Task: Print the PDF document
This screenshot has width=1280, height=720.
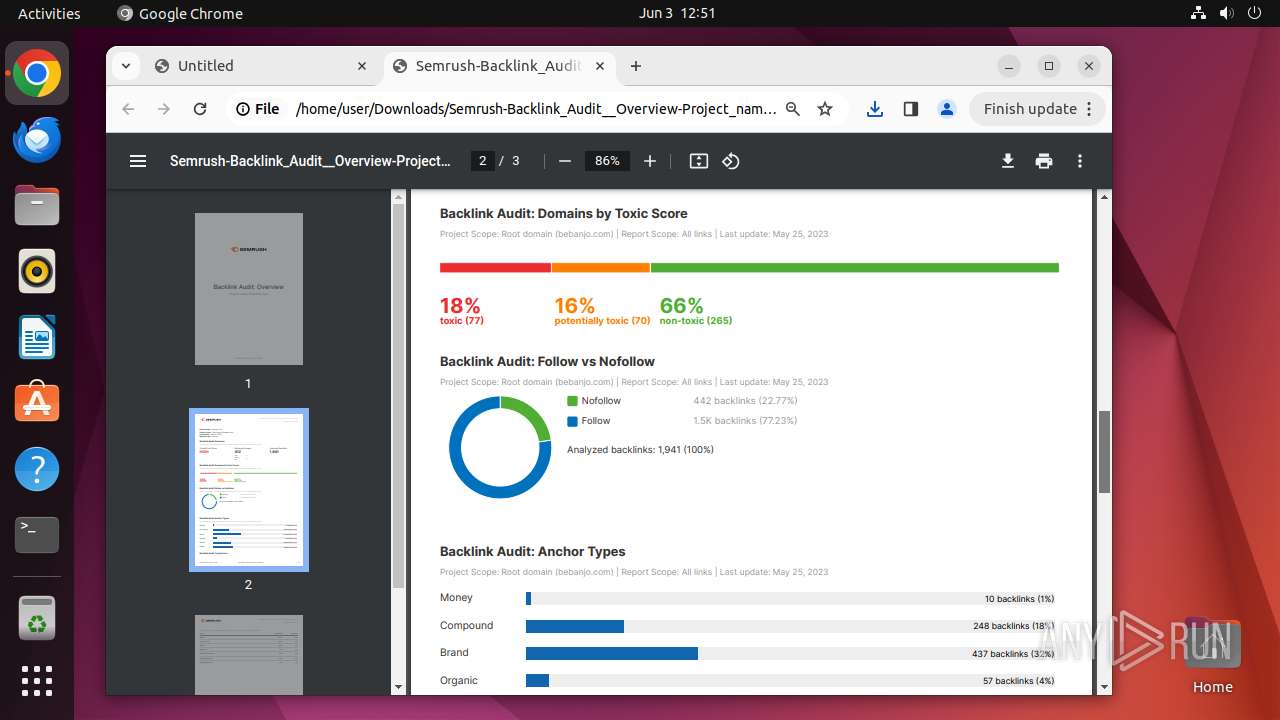Action: pos(1044,161)
